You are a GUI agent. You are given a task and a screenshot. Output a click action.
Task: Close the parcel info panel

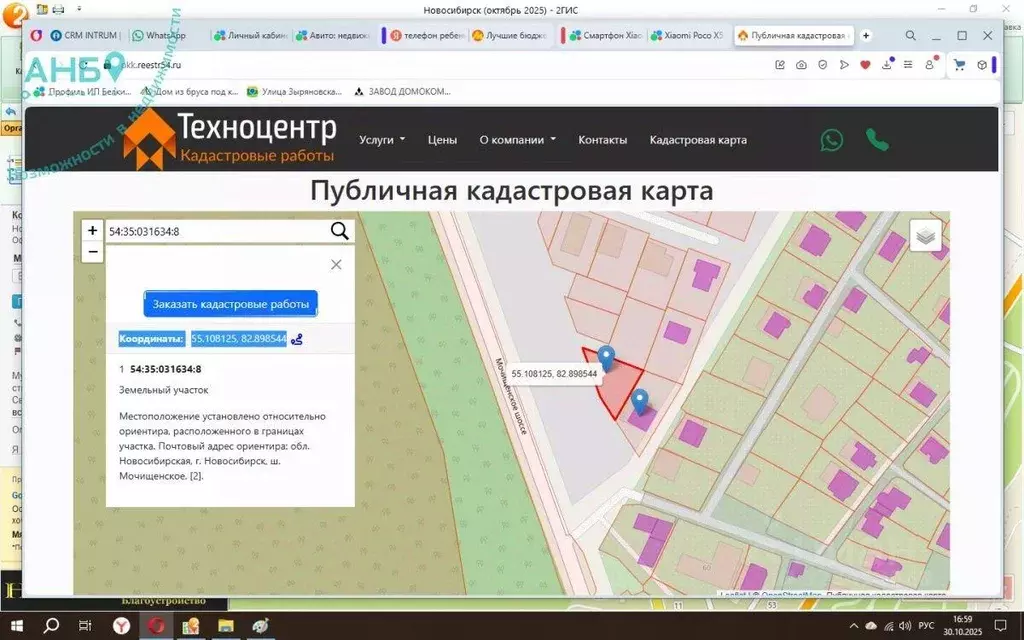tap(336, 265)
